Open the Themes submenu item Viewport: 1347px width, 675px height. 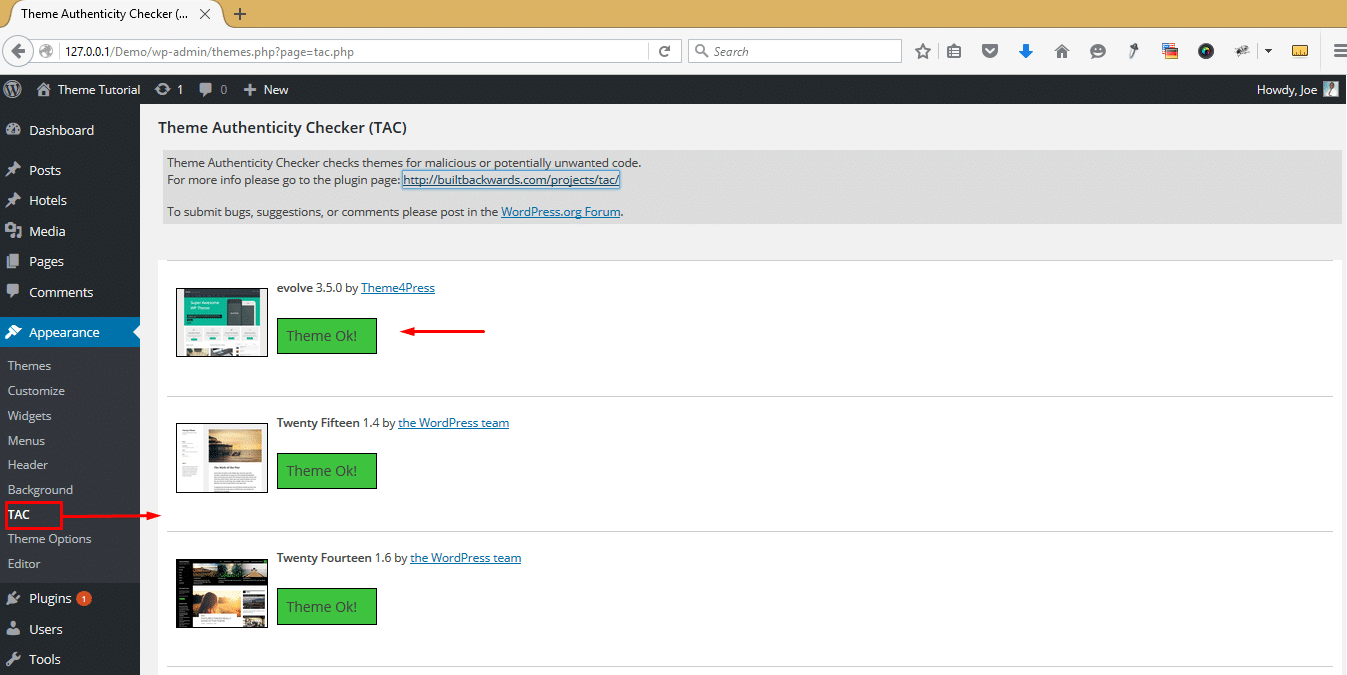point(29,366)
